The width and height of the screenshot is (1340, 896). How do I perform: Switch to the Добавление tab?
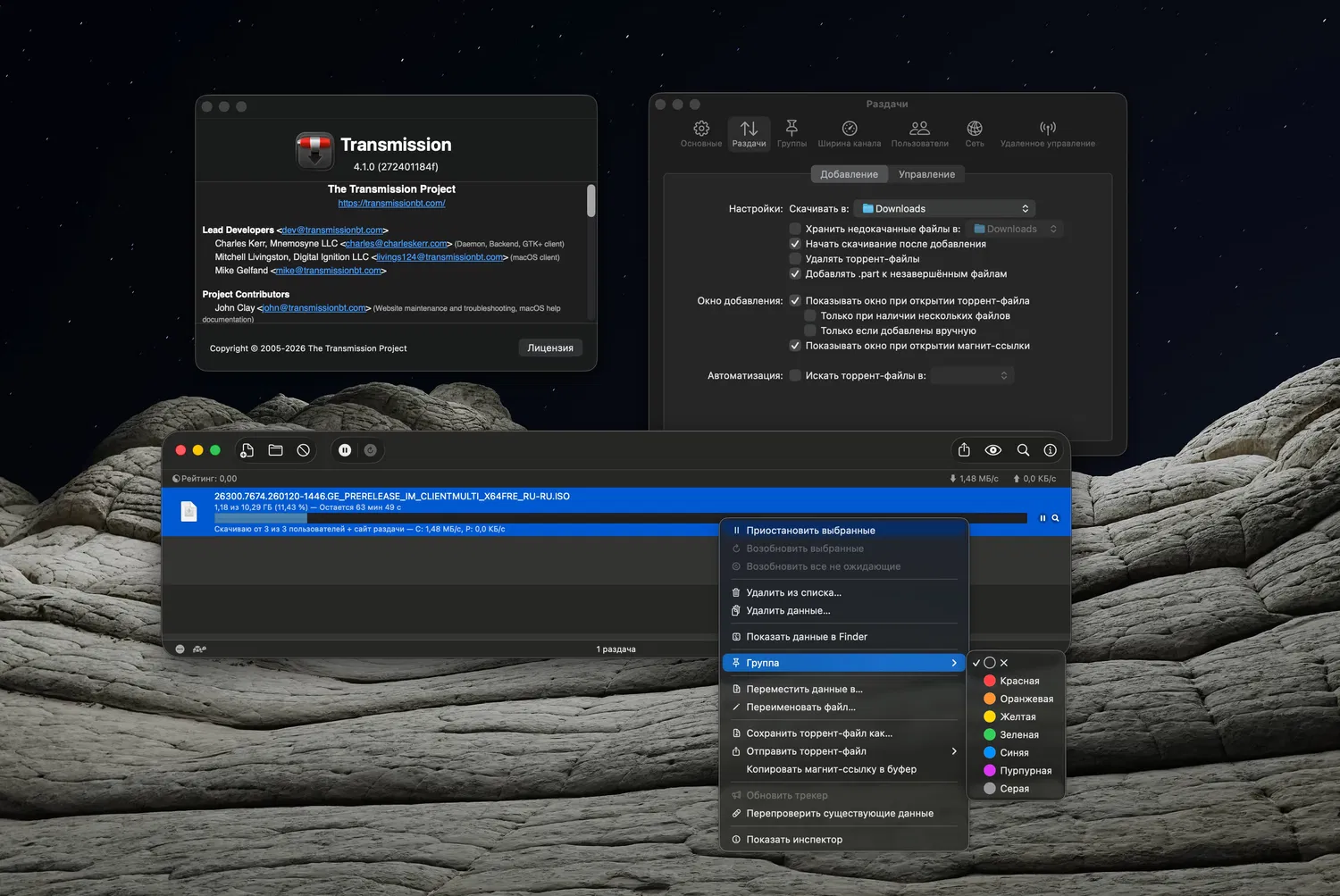tap(849, 174)
